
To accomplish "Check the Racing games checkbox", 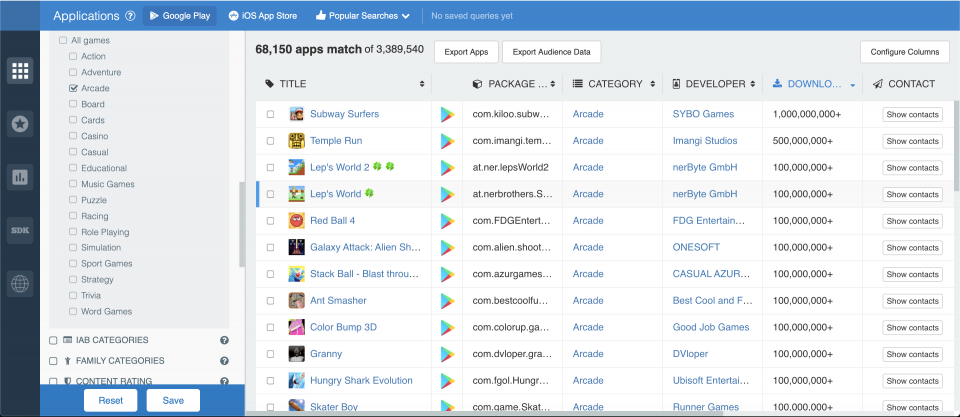I will click(x=73, y=216).
